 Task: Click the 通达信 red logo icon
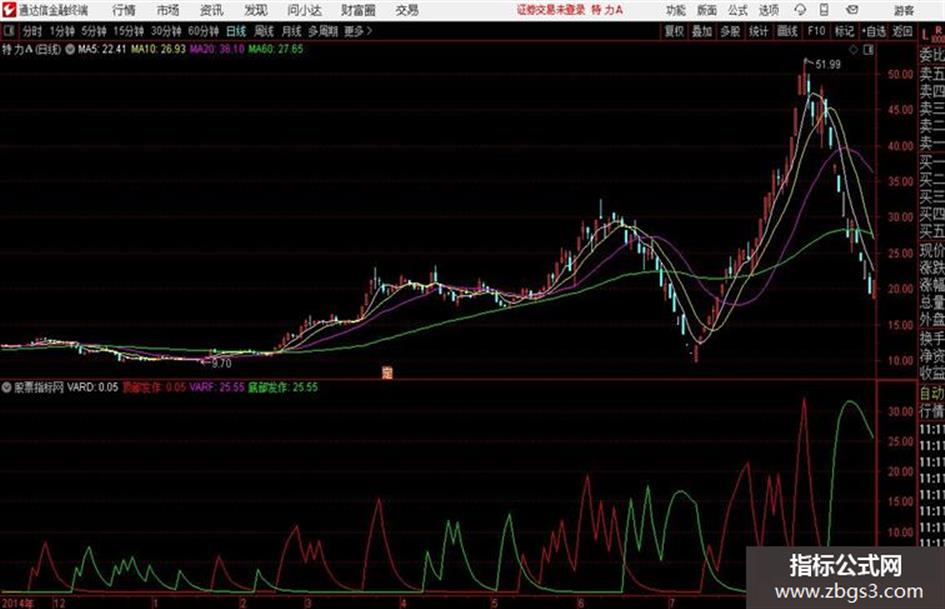pyautogui.click(x=8, y=10)
